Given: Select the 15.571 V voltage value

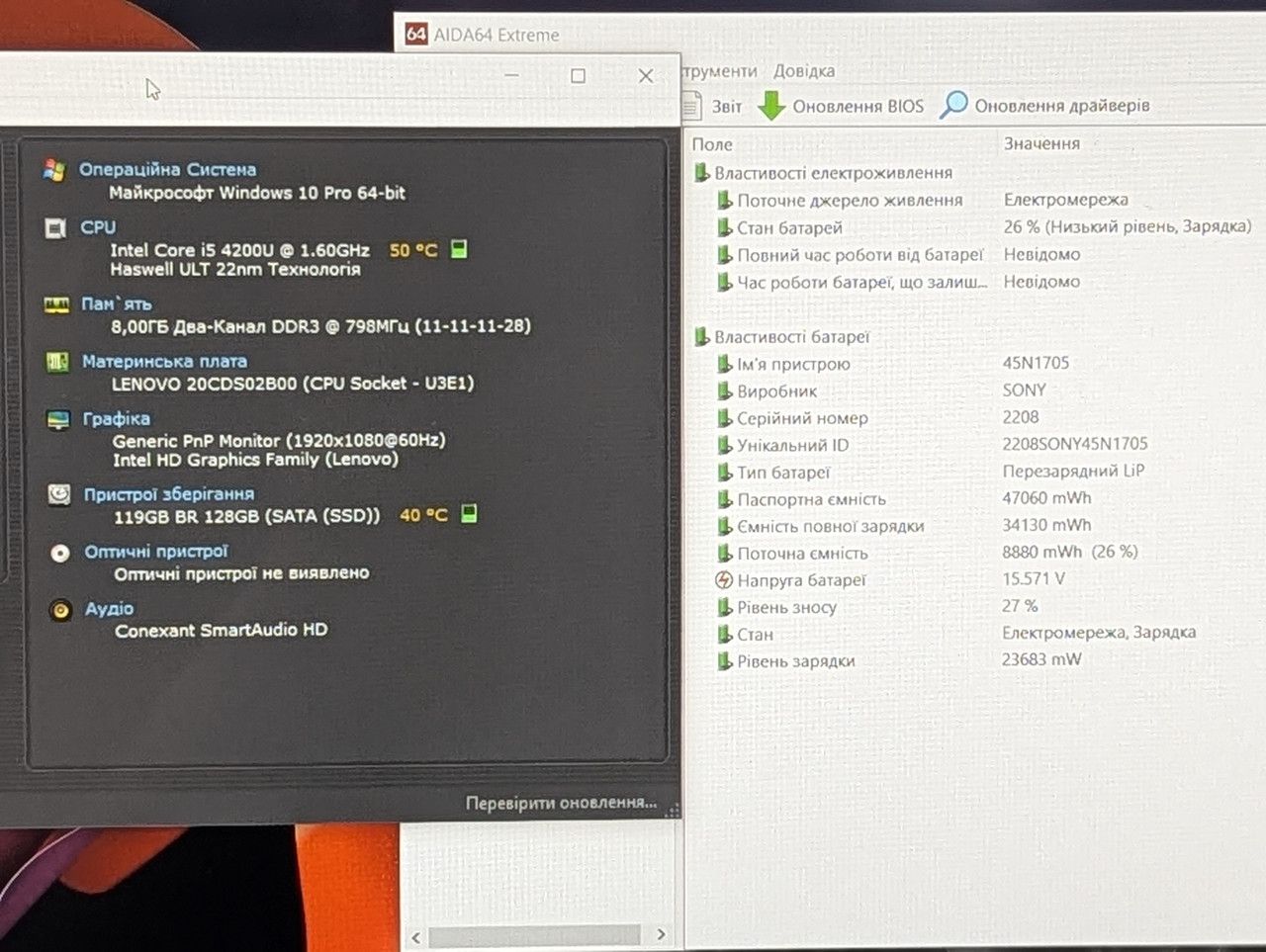Looking at the screenshot, I should click(x=1034, y=579).
